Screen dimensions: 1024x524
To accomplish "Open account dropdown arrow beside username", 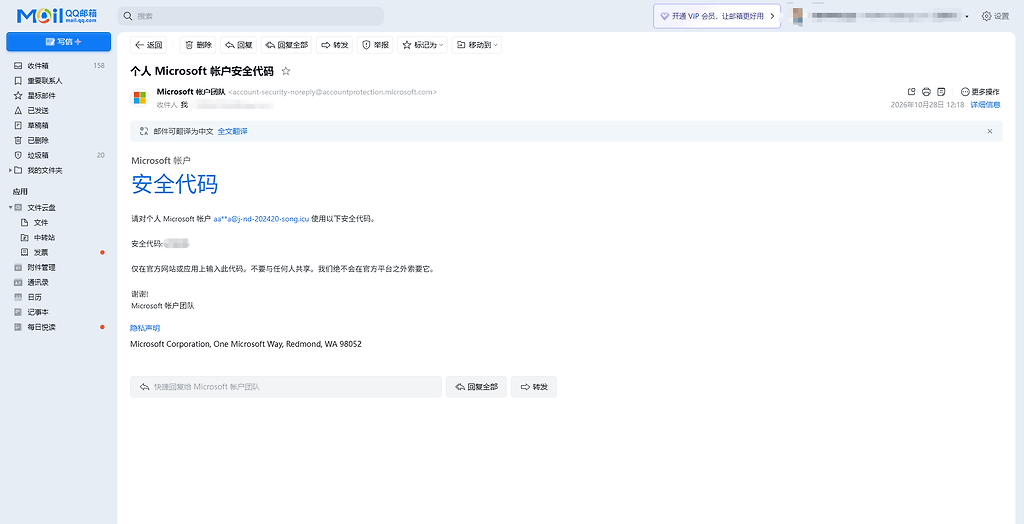I will coord(967,16).
